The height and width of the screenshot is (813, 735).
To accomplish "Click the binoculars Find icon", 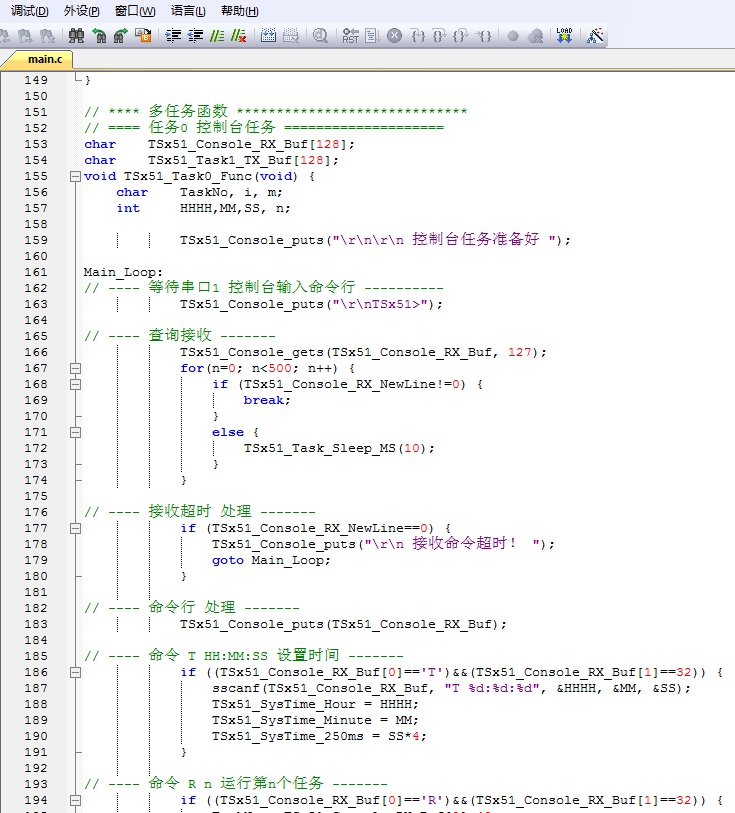I will 76,36.
